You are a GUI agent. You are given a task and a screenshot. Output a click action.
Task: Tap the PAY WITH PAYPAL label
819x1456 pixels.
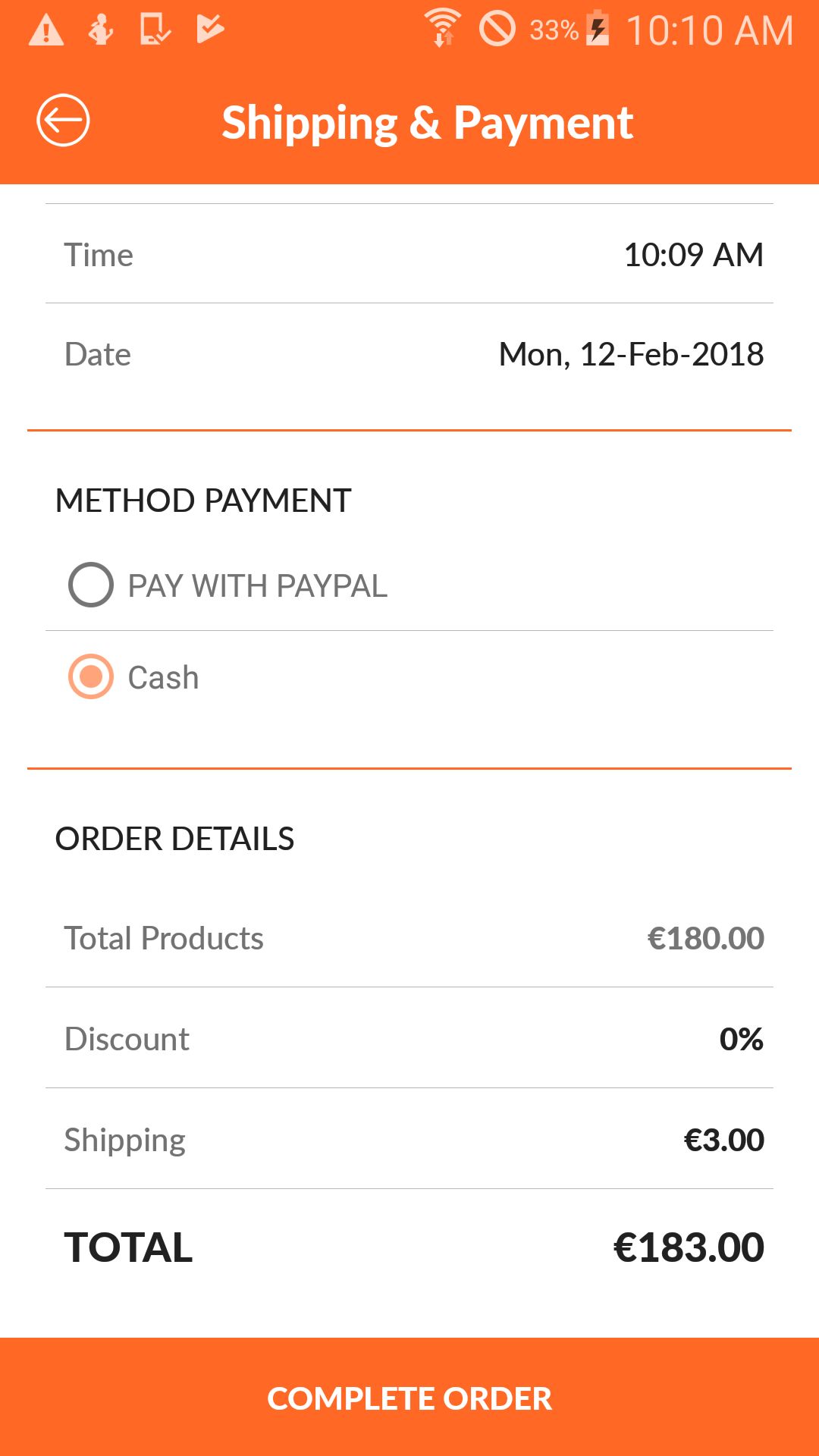coord(257,585)
